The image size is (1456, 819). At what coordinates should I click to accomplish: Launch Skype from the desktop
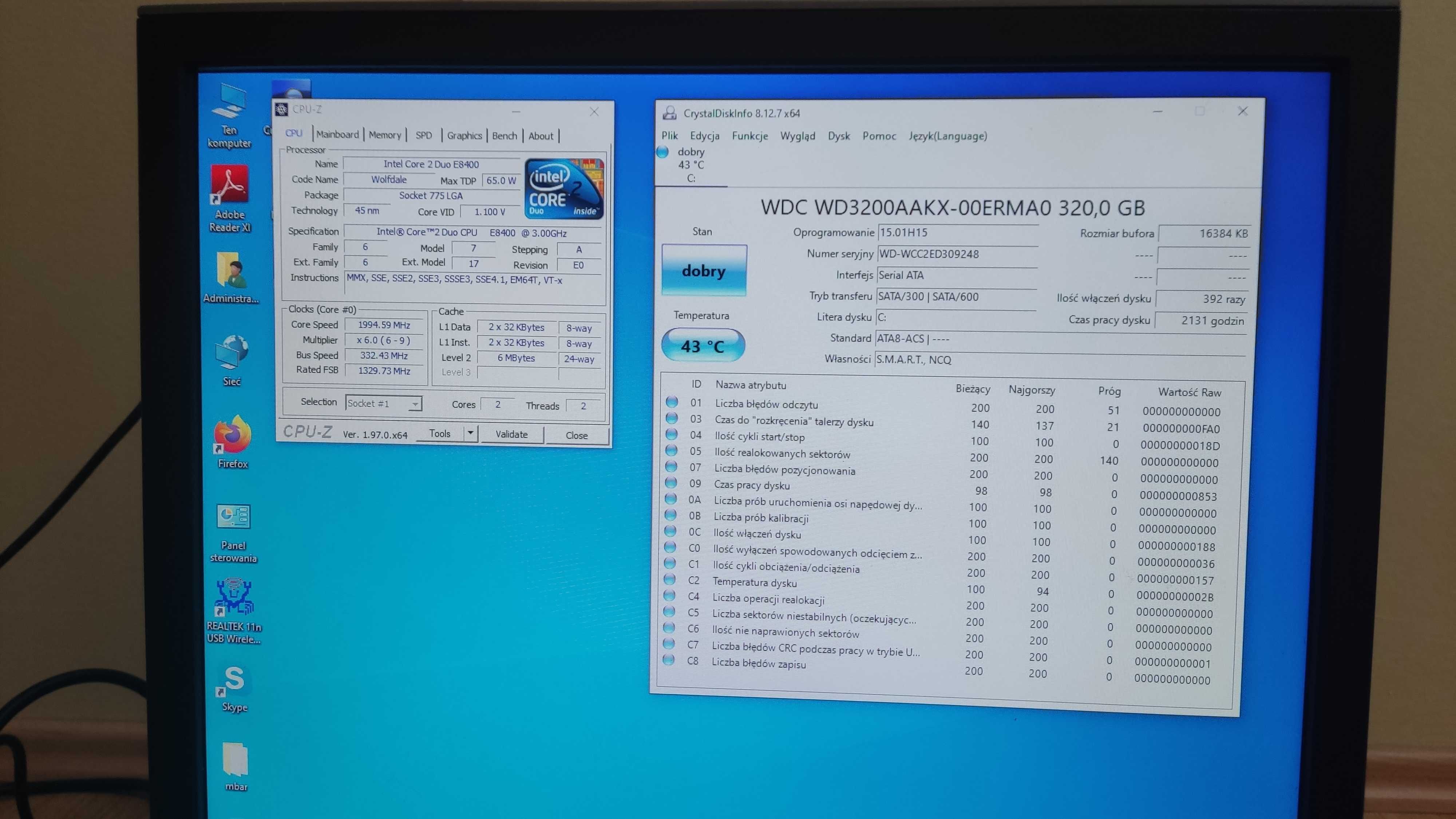[234, 688]
